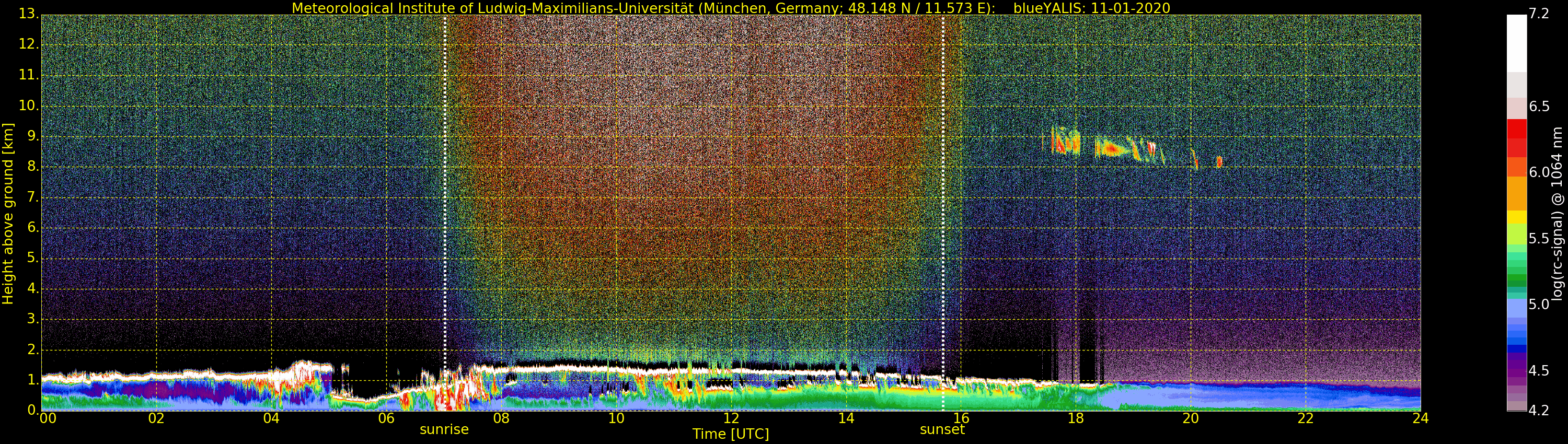The height and width of the screenshot is (444, 1568).
Task: Click the colorbar value '5.0'
Action: point(1539,304)
